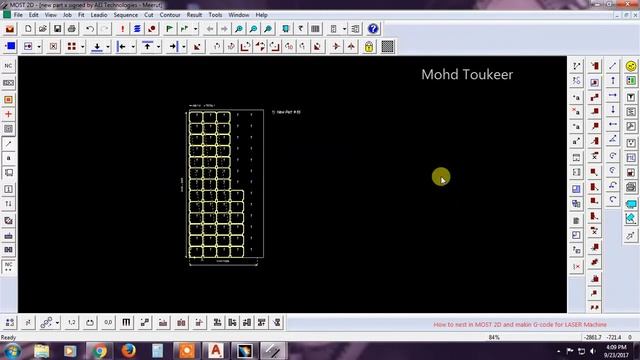
Task: Expand the chain link tool dropdown
Action: click(57, 323)
